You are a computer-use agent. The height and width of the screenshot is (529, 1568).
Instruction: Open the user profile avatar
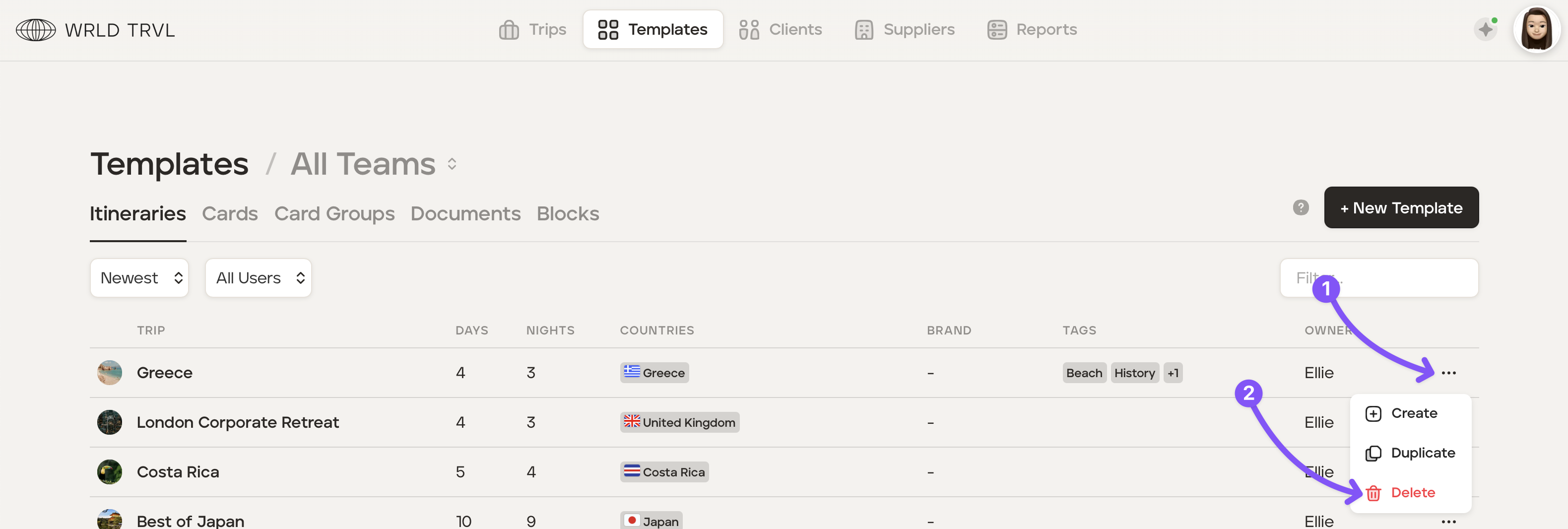pyautogui.click(x=1536, y=29)
